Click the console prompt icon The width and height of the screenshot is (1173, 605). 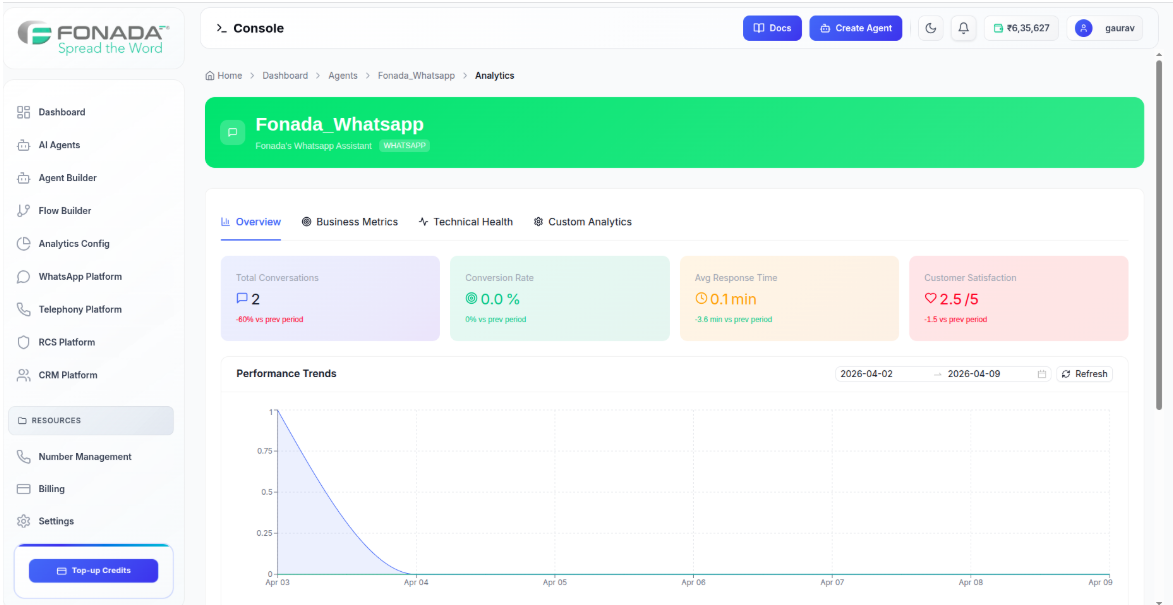pos(221,28)
